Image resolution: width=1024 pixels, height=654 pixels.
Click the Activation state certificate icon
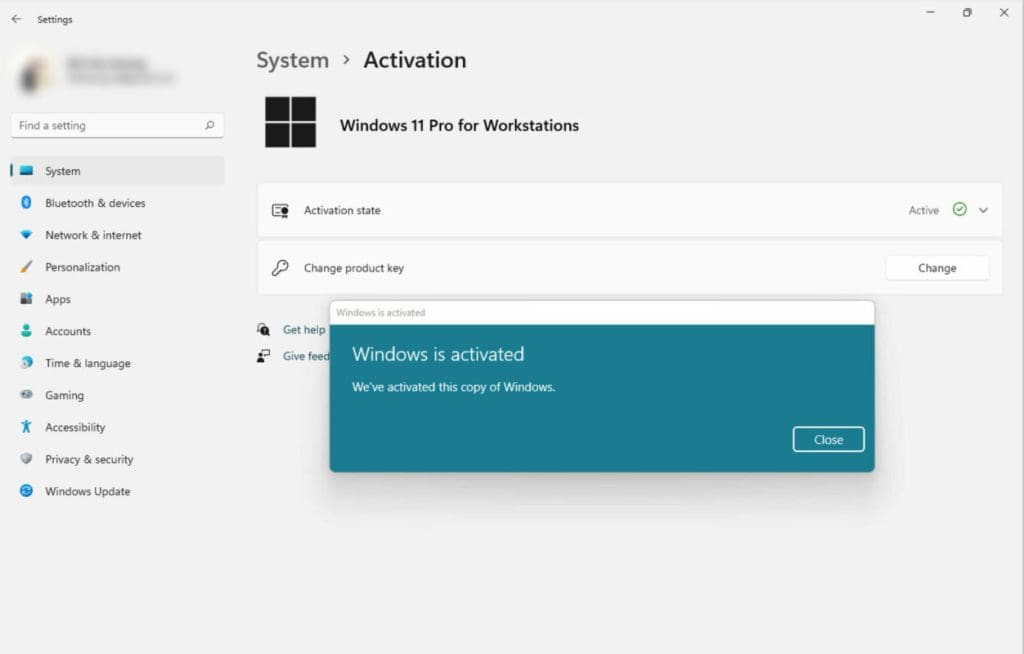280,210
